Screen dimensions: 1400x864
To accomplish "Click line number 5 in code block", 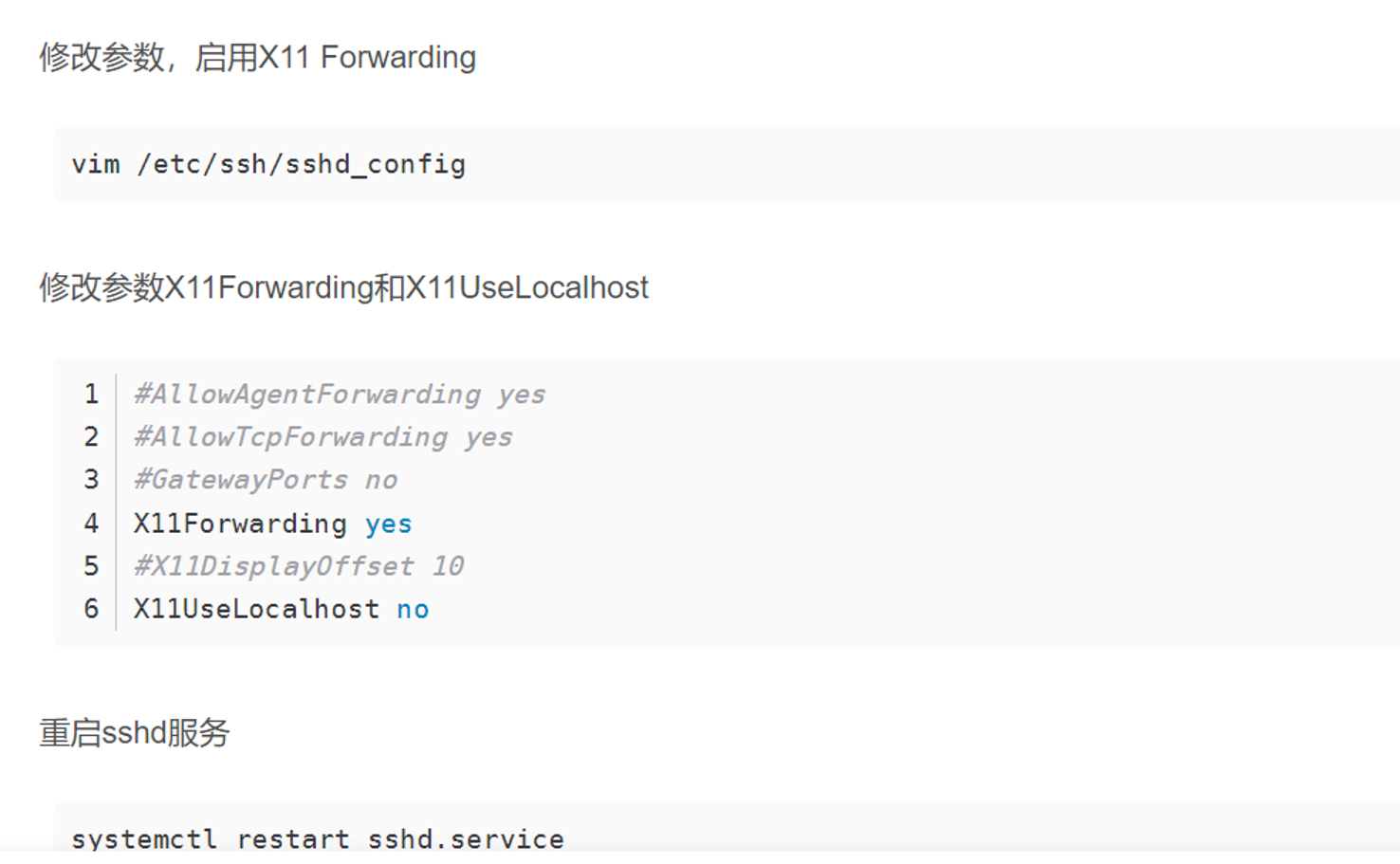I will [91, 566].
